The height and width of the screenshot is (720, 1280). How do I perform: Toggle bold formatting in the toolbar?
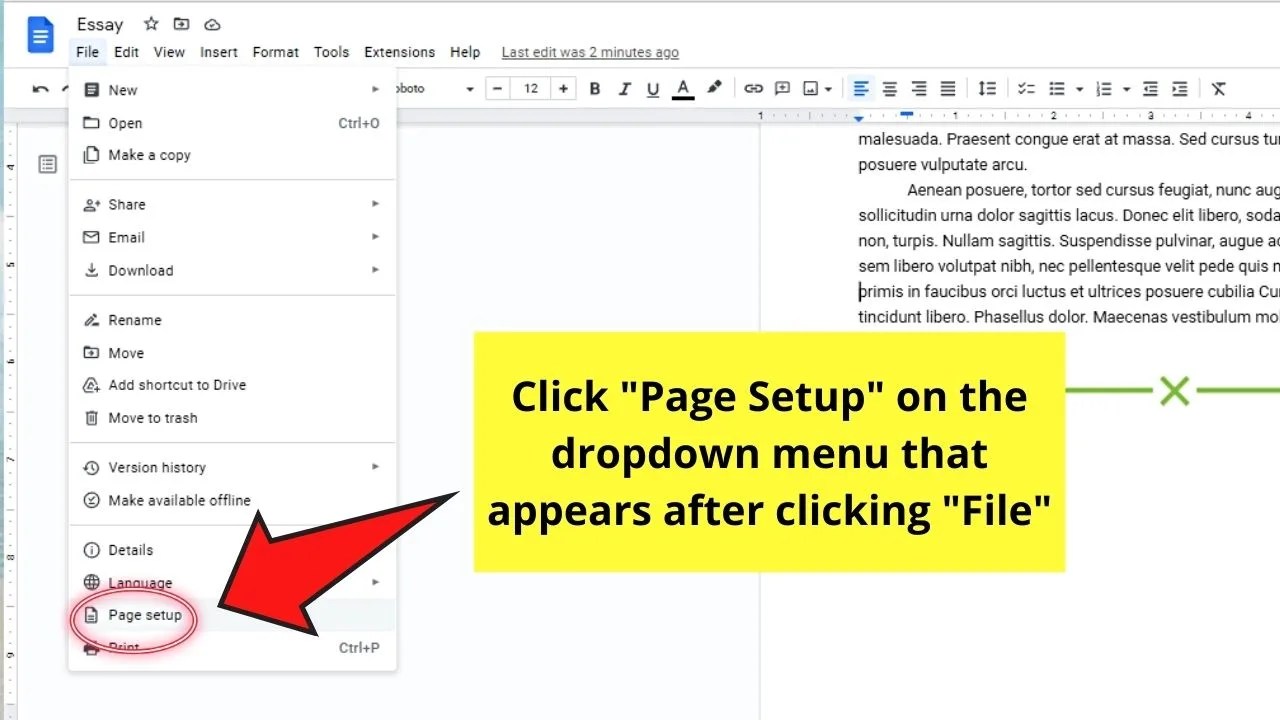(595, 88)
